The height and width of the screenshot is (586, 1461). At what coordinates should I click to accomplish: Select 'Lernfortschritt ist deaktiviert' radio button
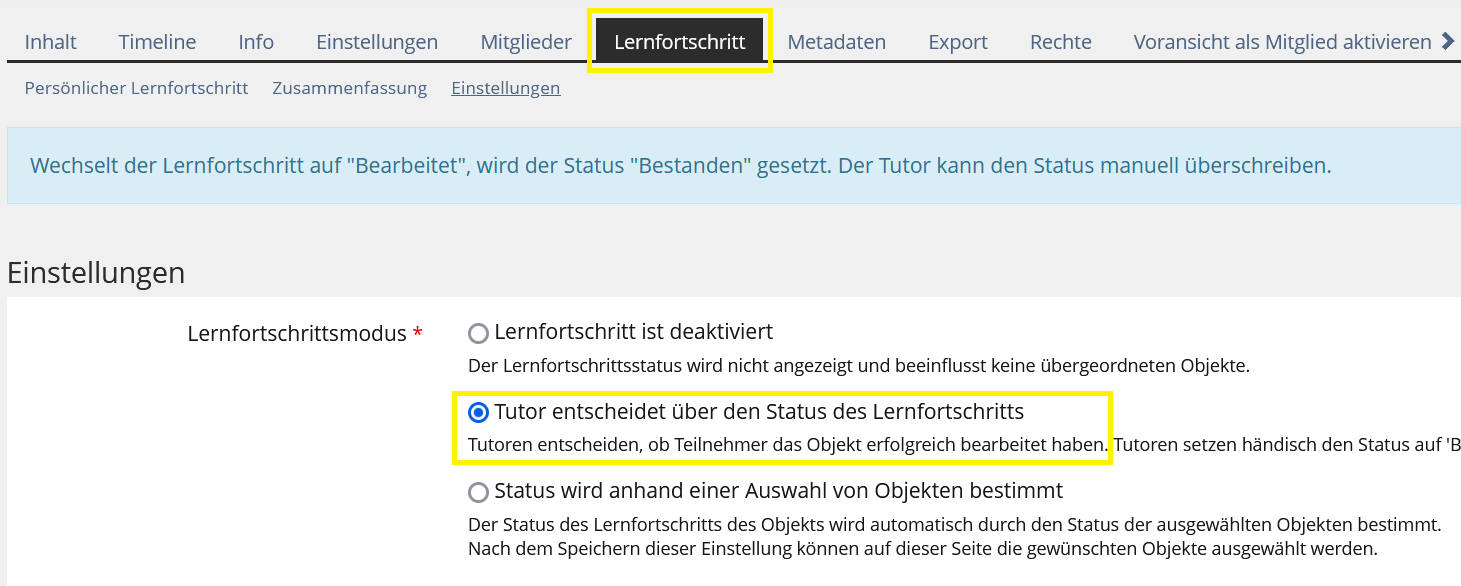479,333
